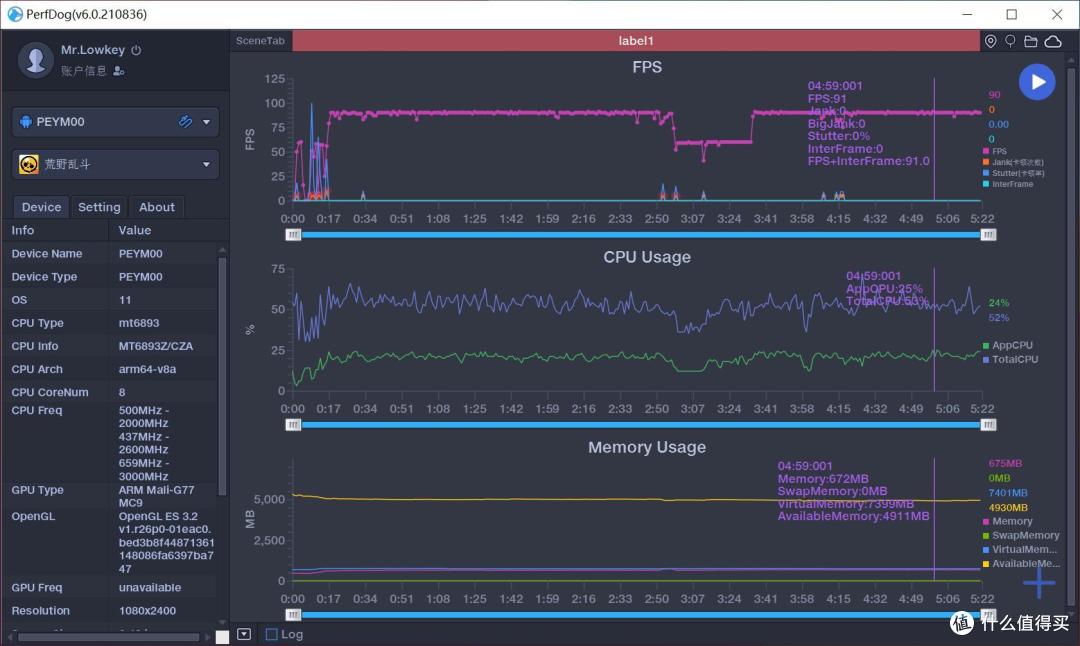Toggle the AvailableMe legend entry
1080x646 pixels.
pos(1021,563)
